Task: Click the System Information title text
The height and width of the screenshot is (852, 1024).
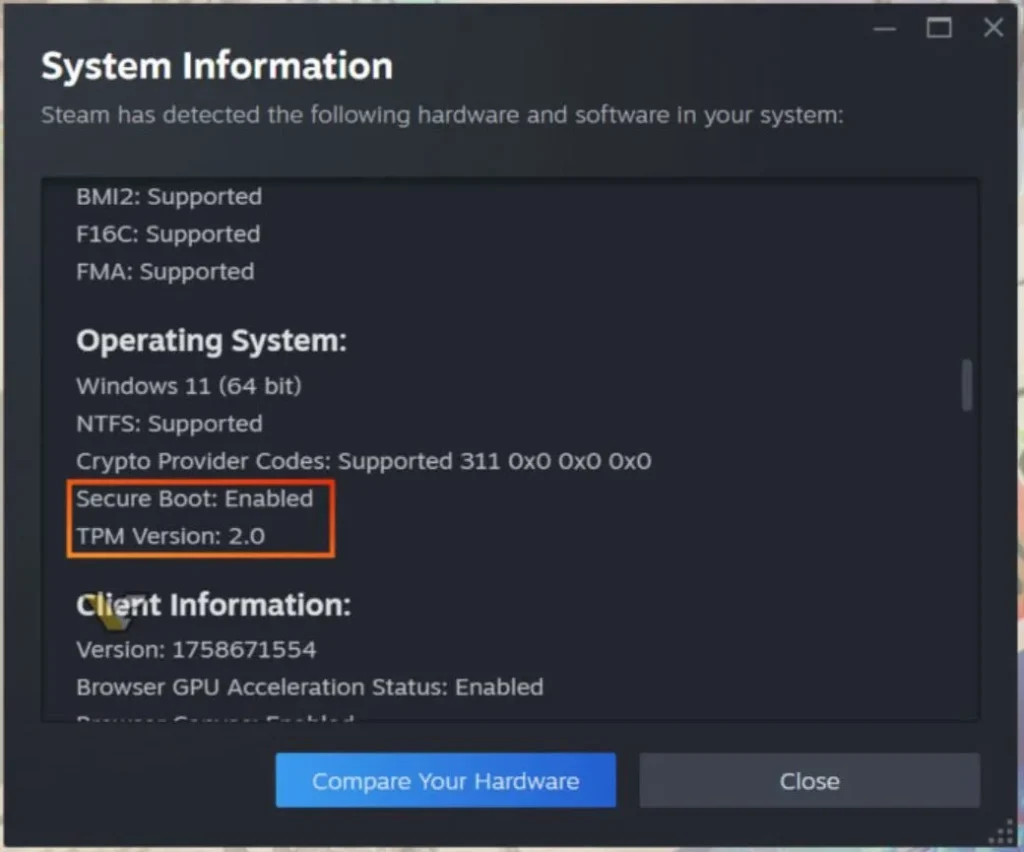Action: (x=216, y=66)
